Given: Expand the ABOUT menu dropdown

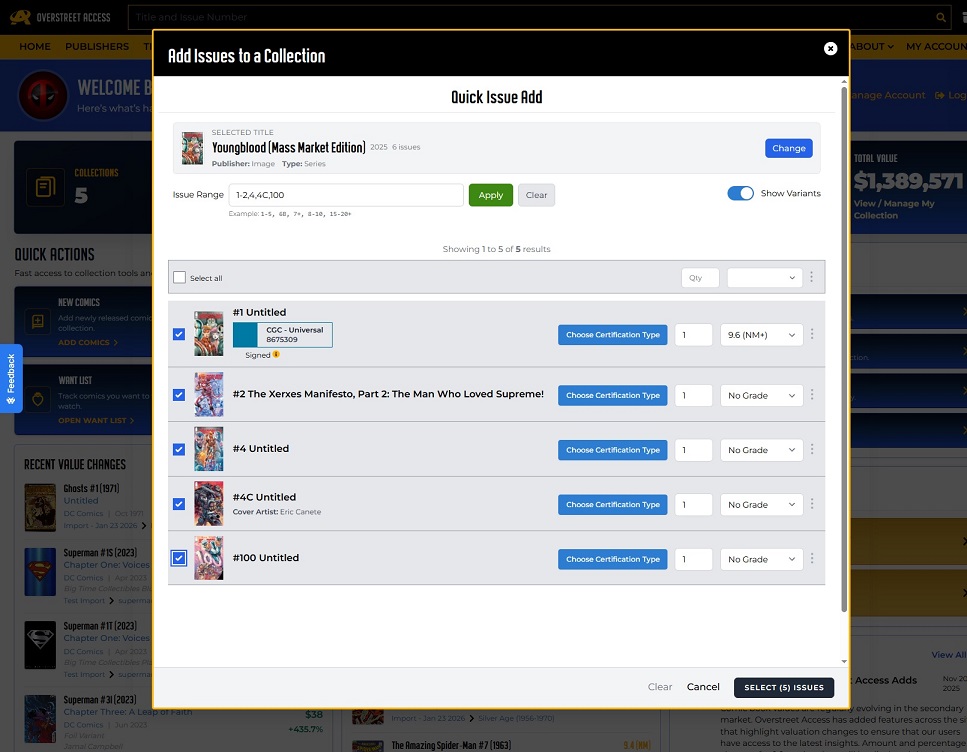Looking at the screenshot, I should (872, 46).
